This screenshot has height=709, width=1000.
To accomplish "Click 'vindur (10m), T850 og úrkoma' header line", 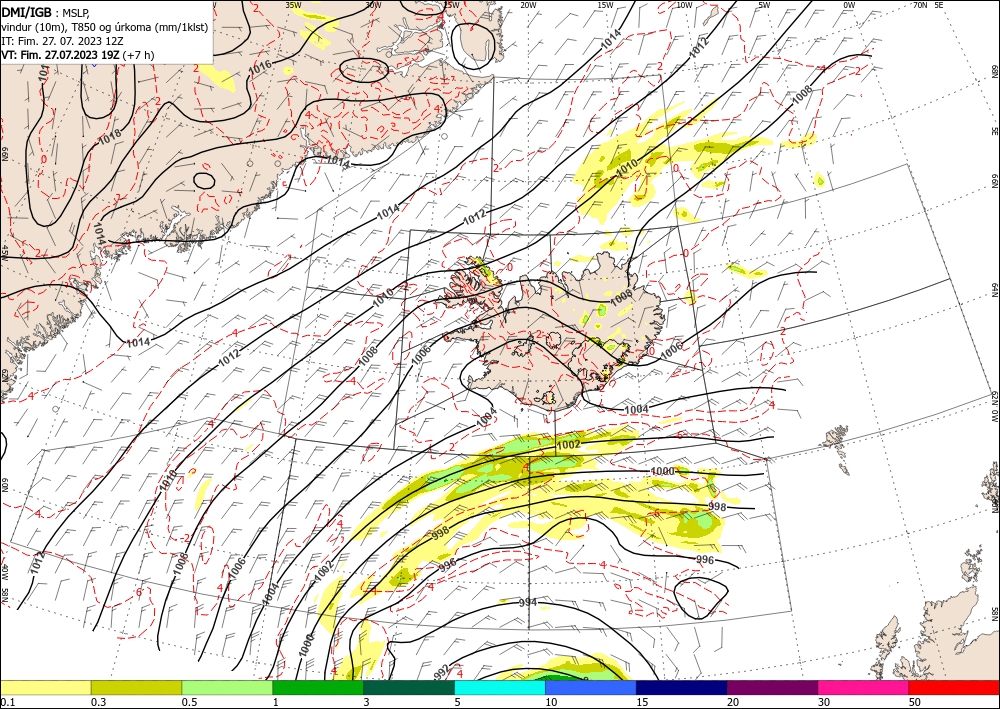I will pyautogui.click(x=105, y=27).
